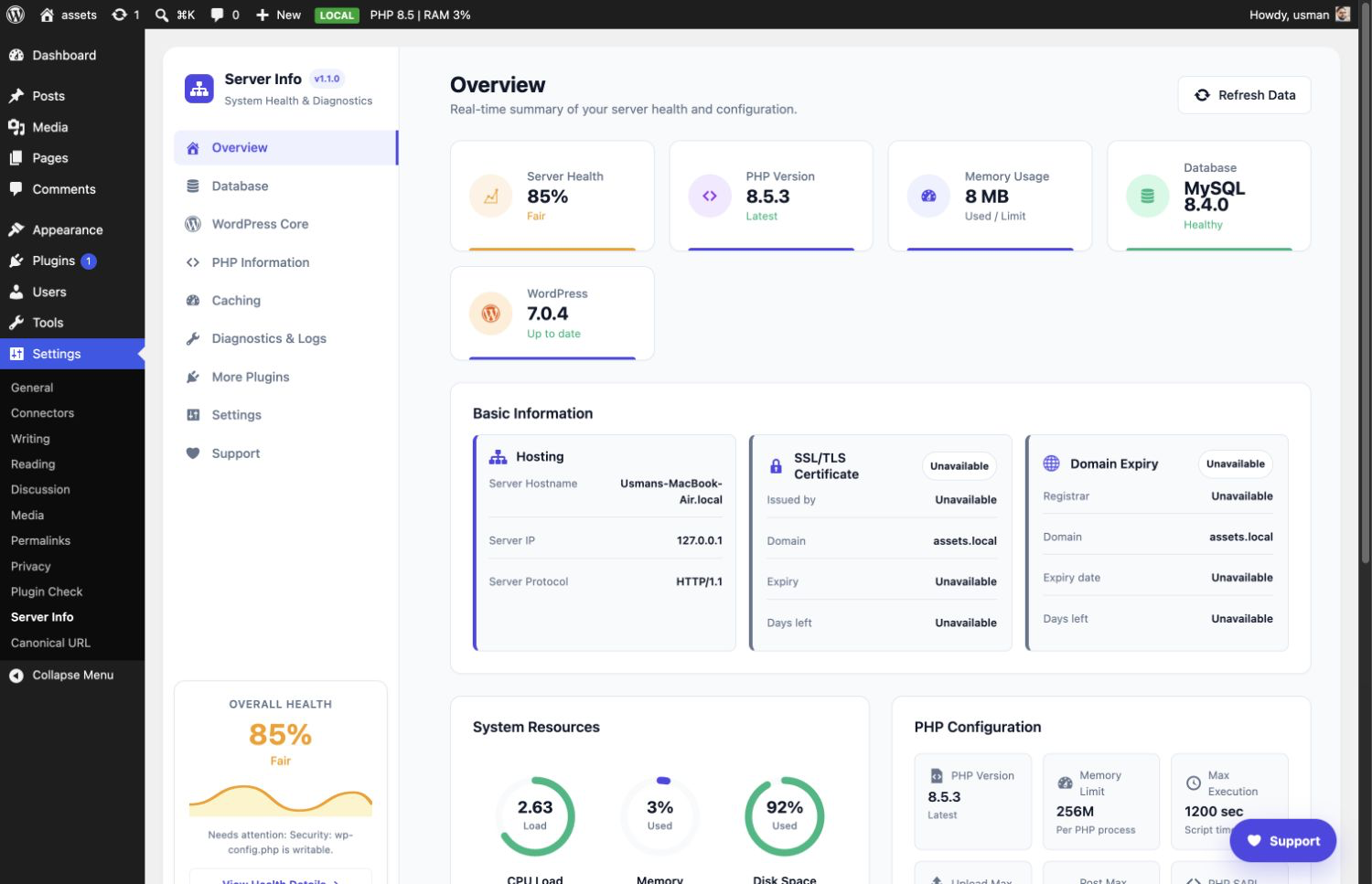Click the WordPress logo in admin bar

coord(16,15)
